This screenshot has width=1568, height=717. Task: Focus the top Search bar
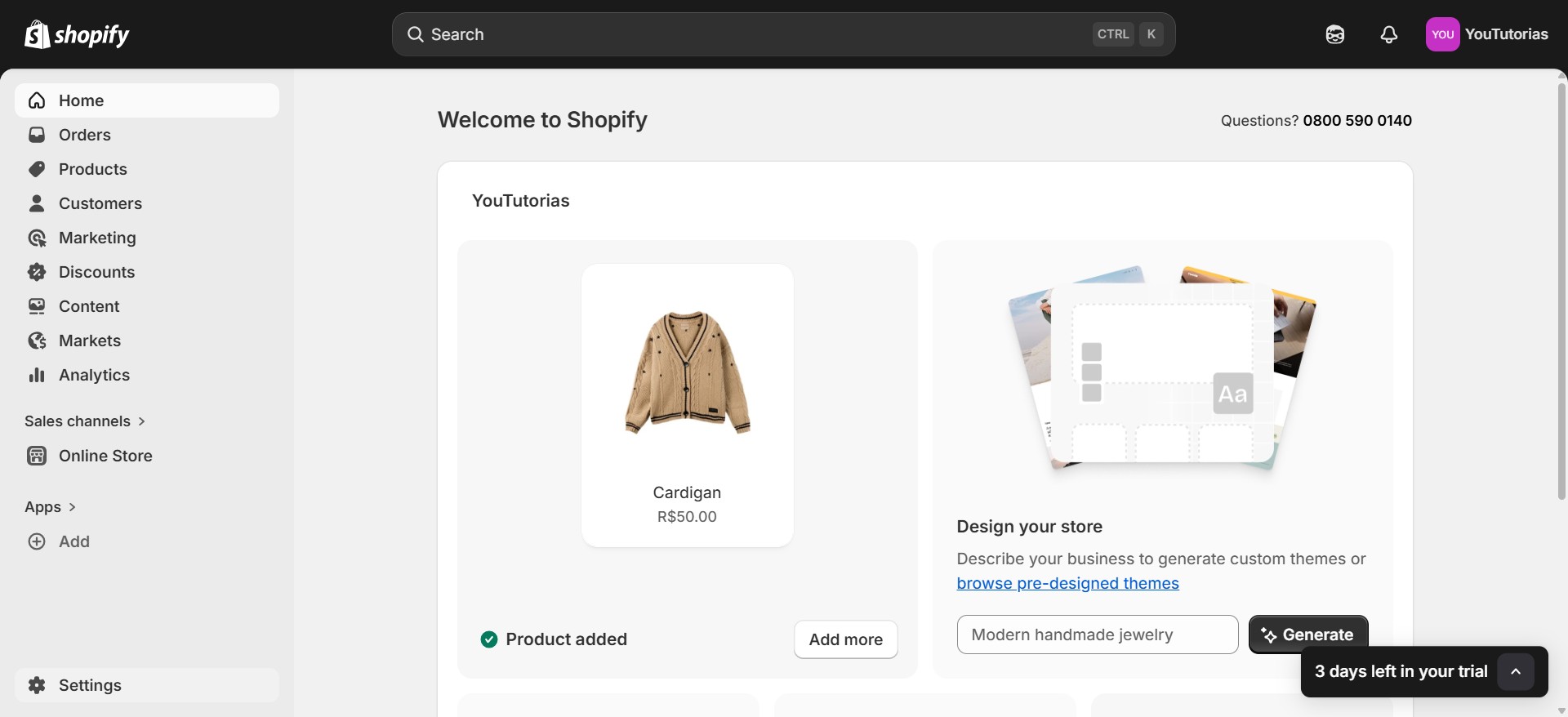coord(784,34)
